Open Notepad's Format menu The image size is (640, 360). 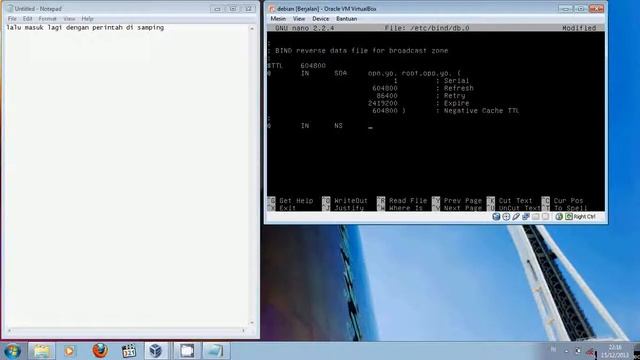(x=47, y=19)
